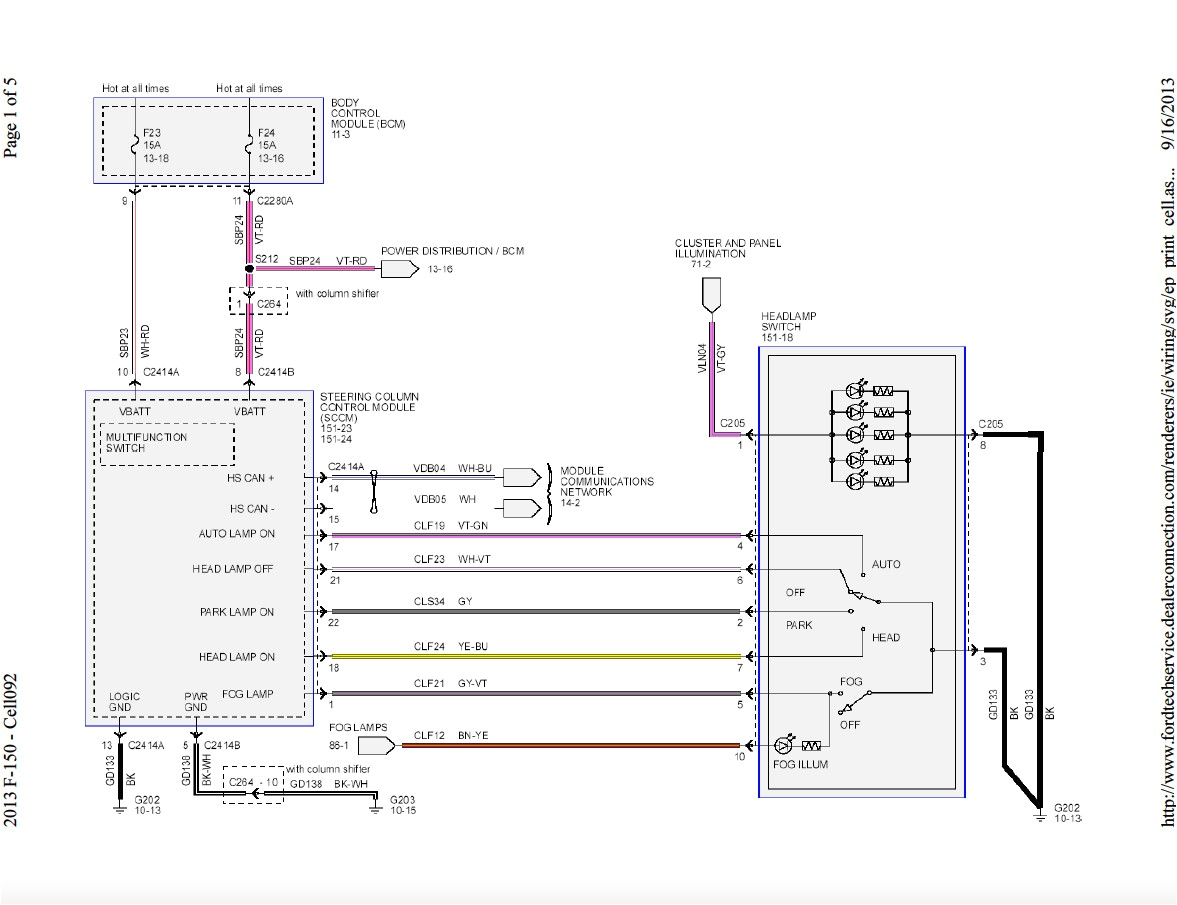
Task: Click the Page 1 of 5 label
Action: (x=13, y=113)
